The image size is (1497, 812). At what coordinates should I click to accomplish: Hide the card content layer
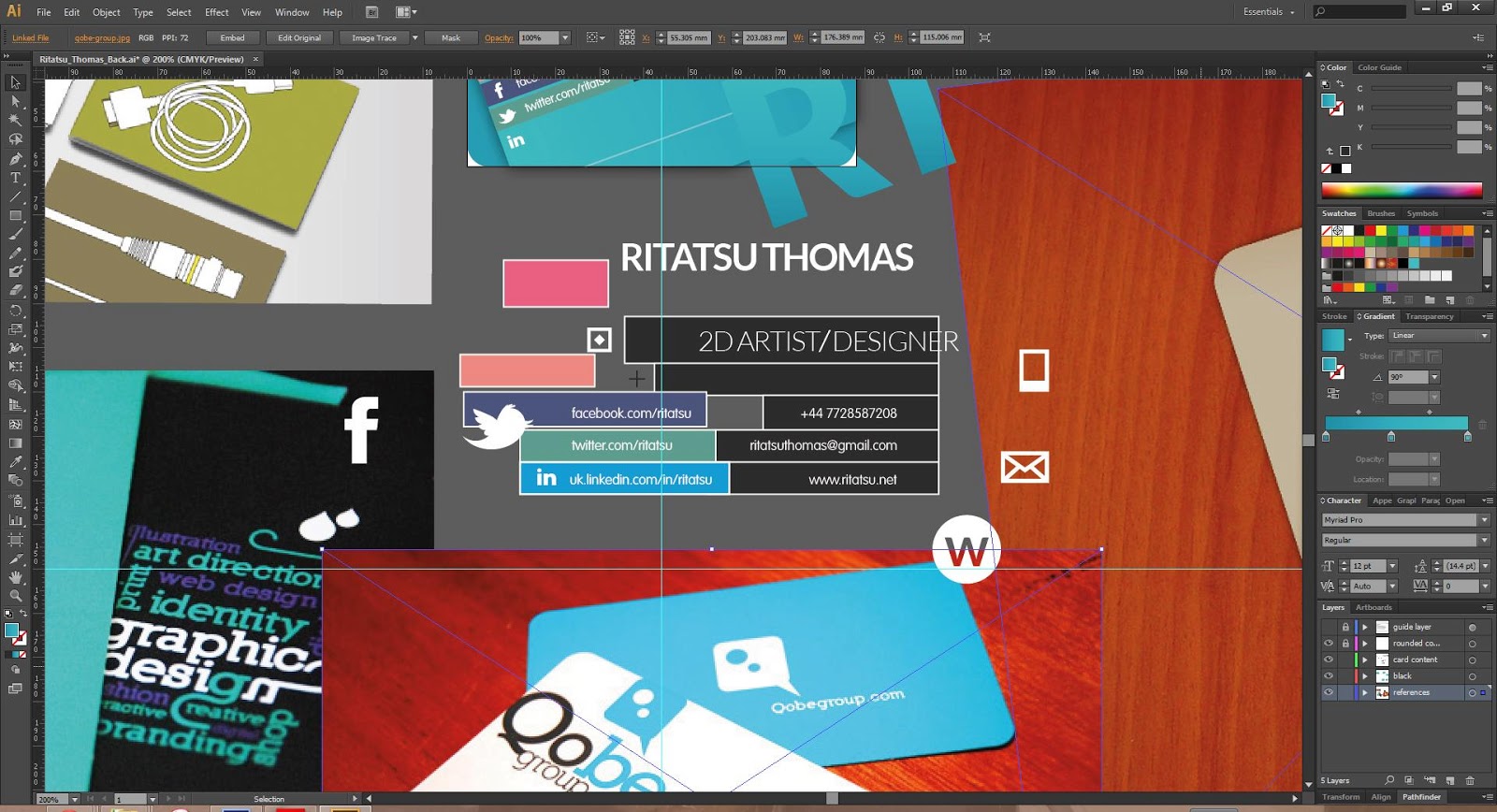(x=1329, y=660)
